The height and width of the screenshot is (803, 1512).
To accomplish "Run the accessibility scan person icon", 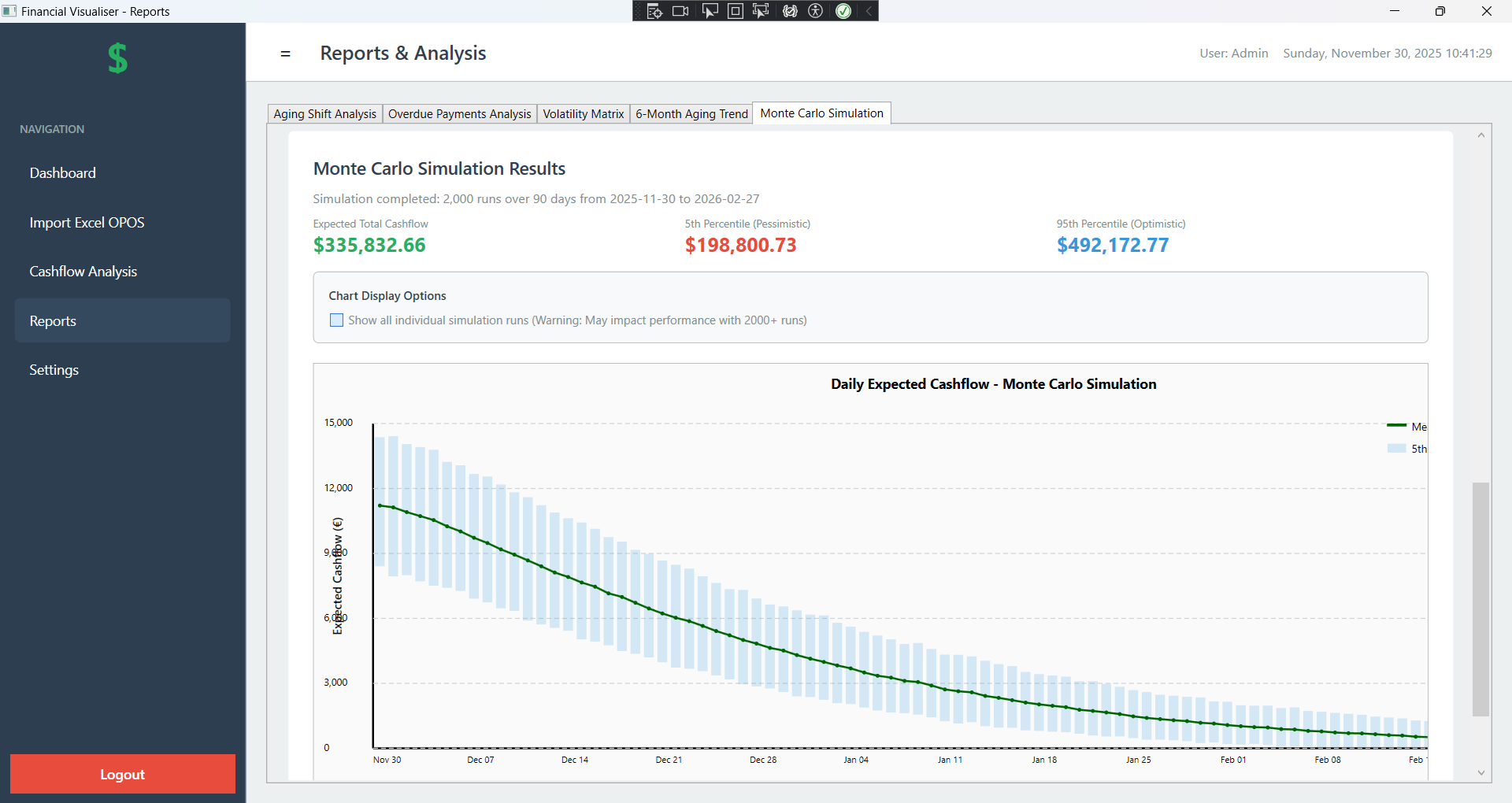I will click(816, 11).
